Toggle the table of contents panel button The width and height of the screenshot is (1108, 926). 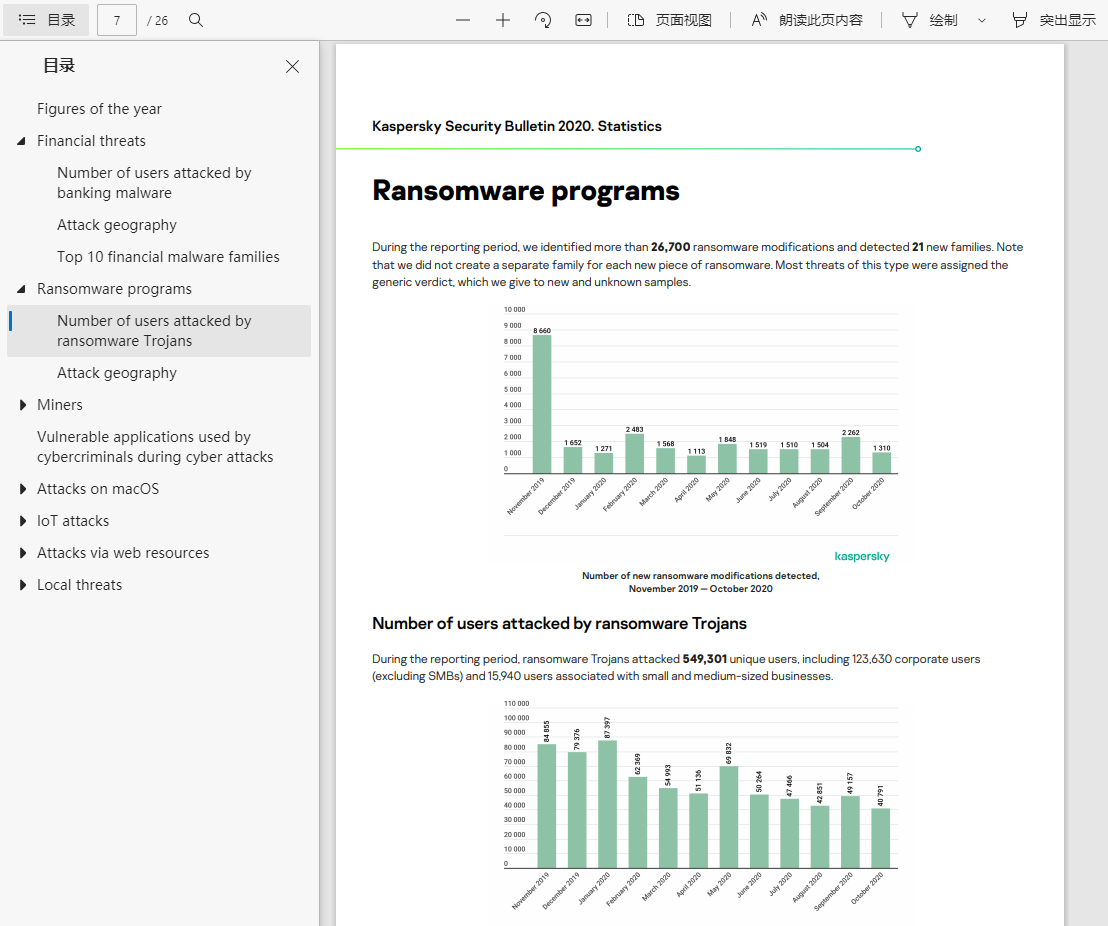click(46, 20)
